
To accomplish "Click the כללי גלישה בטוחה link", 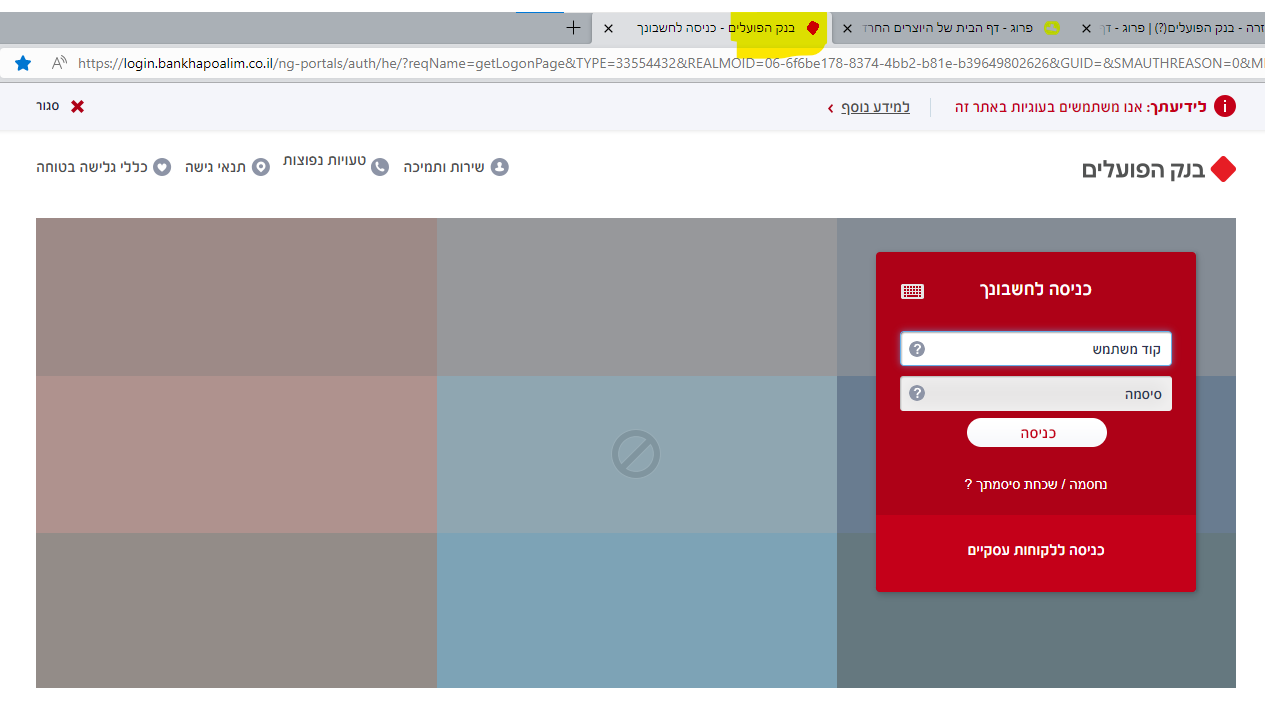I will tap(92, 167).
